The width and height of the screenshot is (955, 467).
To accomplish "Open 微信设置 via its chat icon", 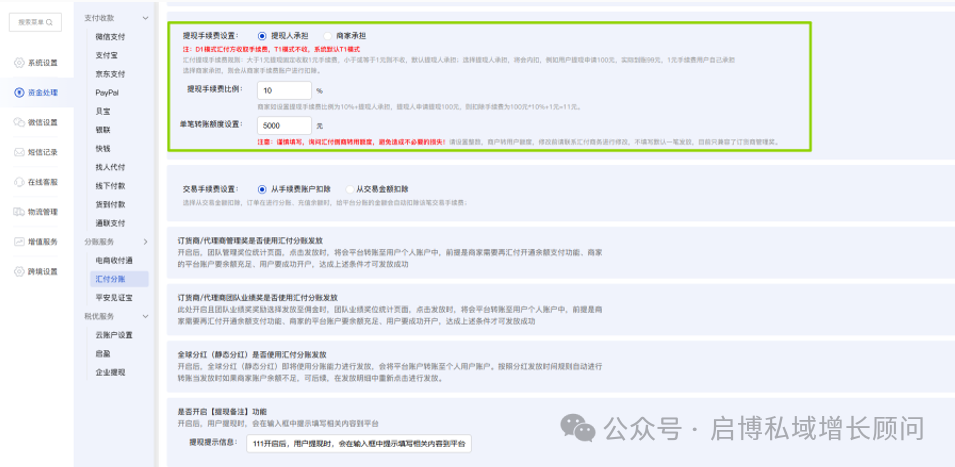I will click(x=19, y=122).
